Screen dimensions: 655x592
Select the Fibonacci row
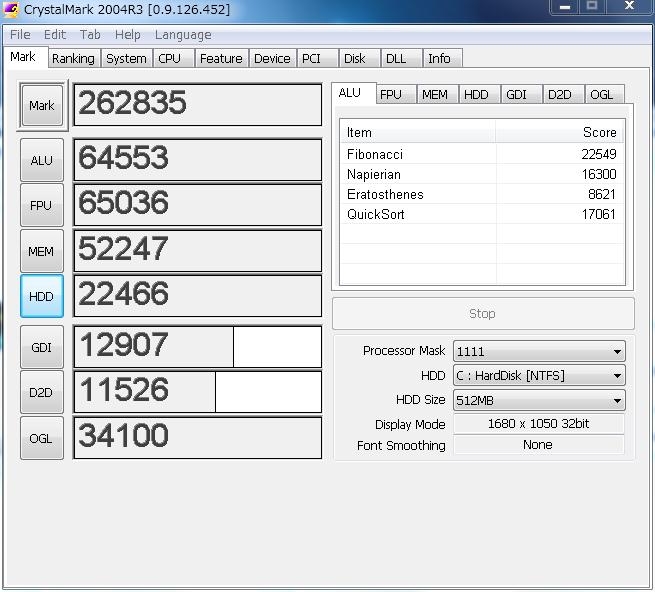(482, 154)
